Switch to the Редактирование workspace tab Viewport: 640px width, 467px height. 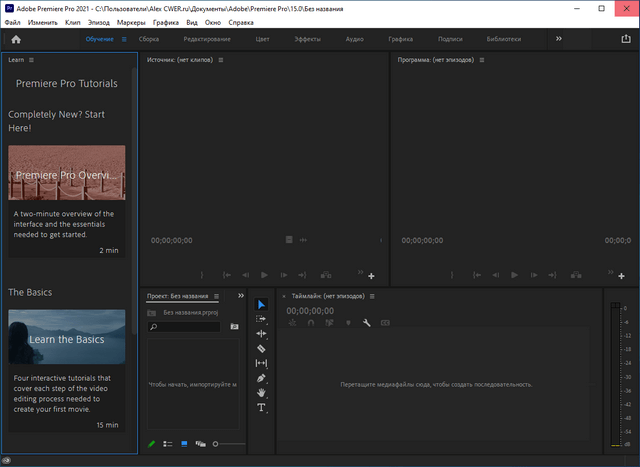tap(207, 39)
